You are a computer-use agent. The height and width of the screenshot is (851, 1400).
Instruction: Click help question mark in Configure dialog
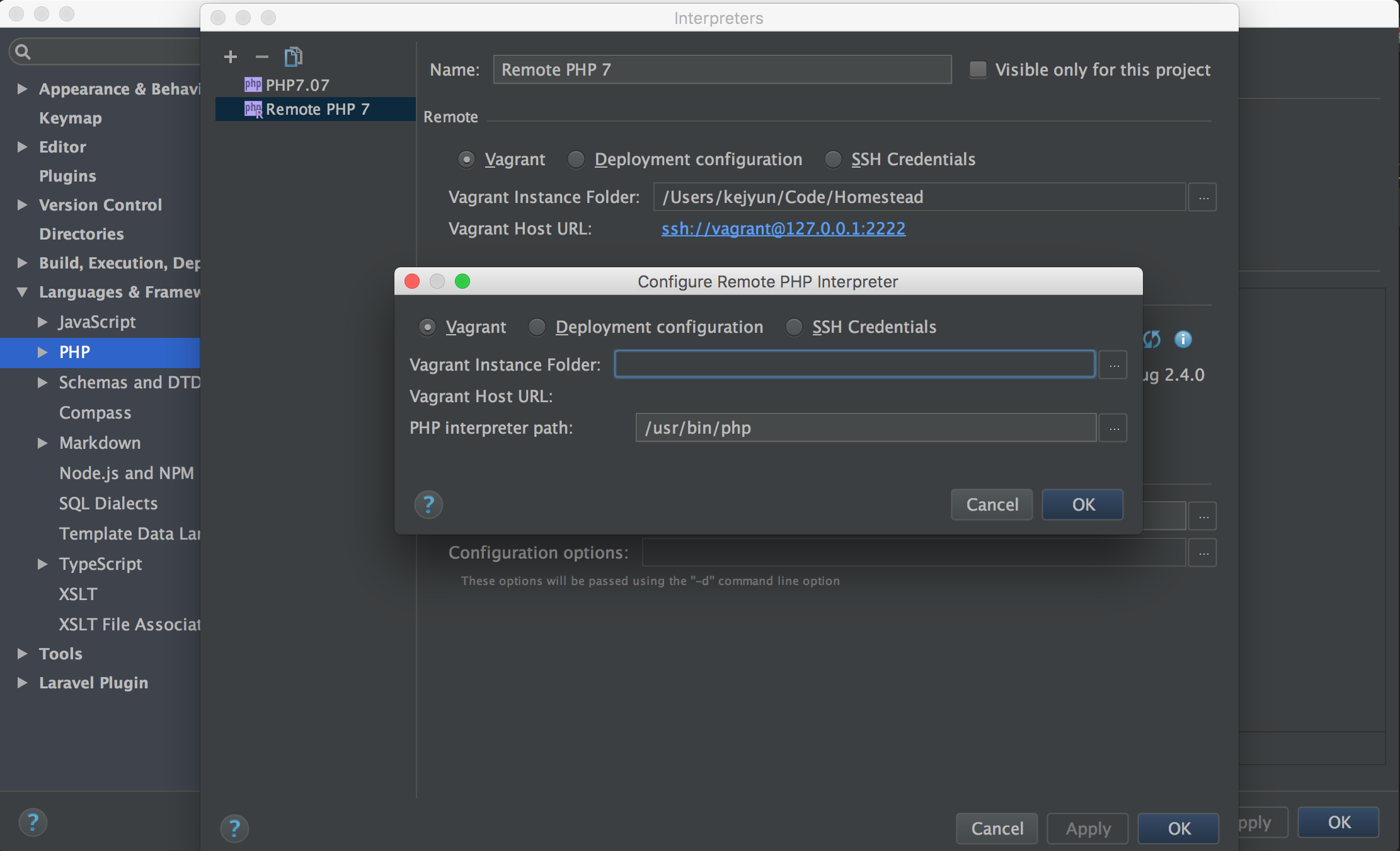428,504
